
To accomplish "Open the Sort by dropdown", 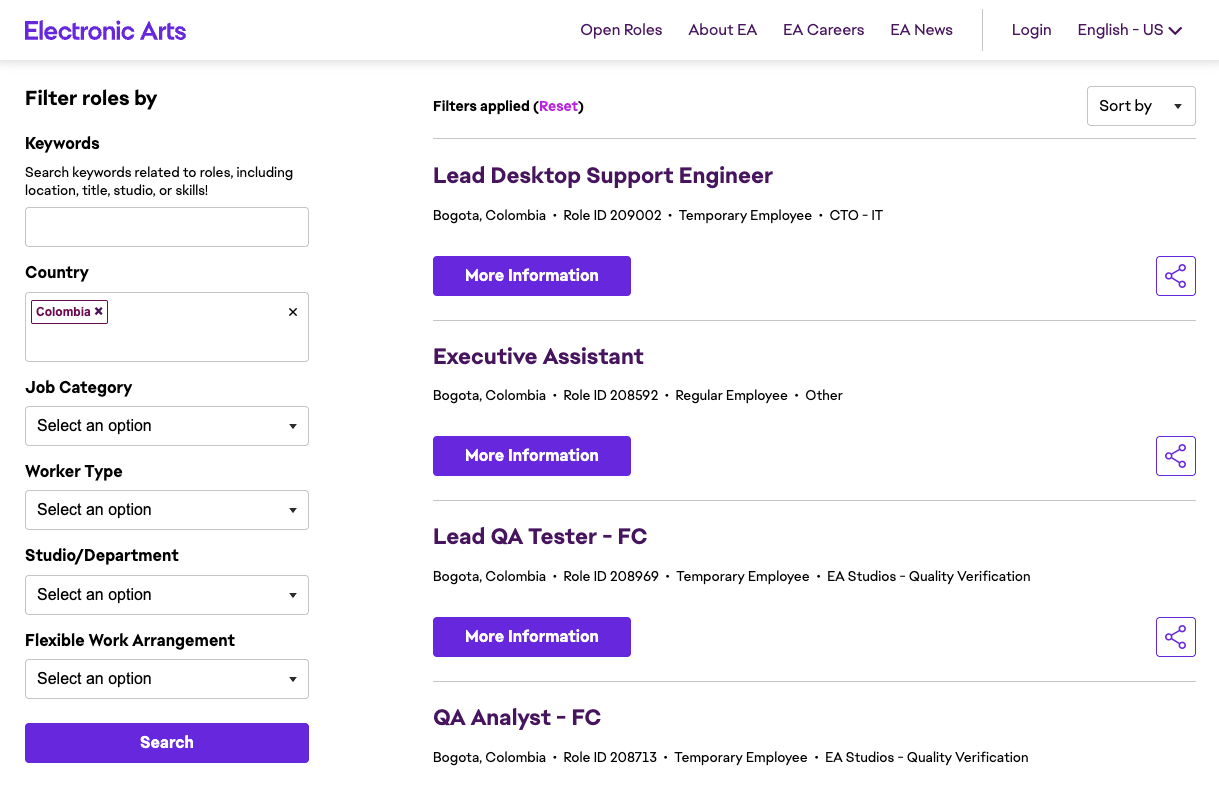I will pos(1141,106).
